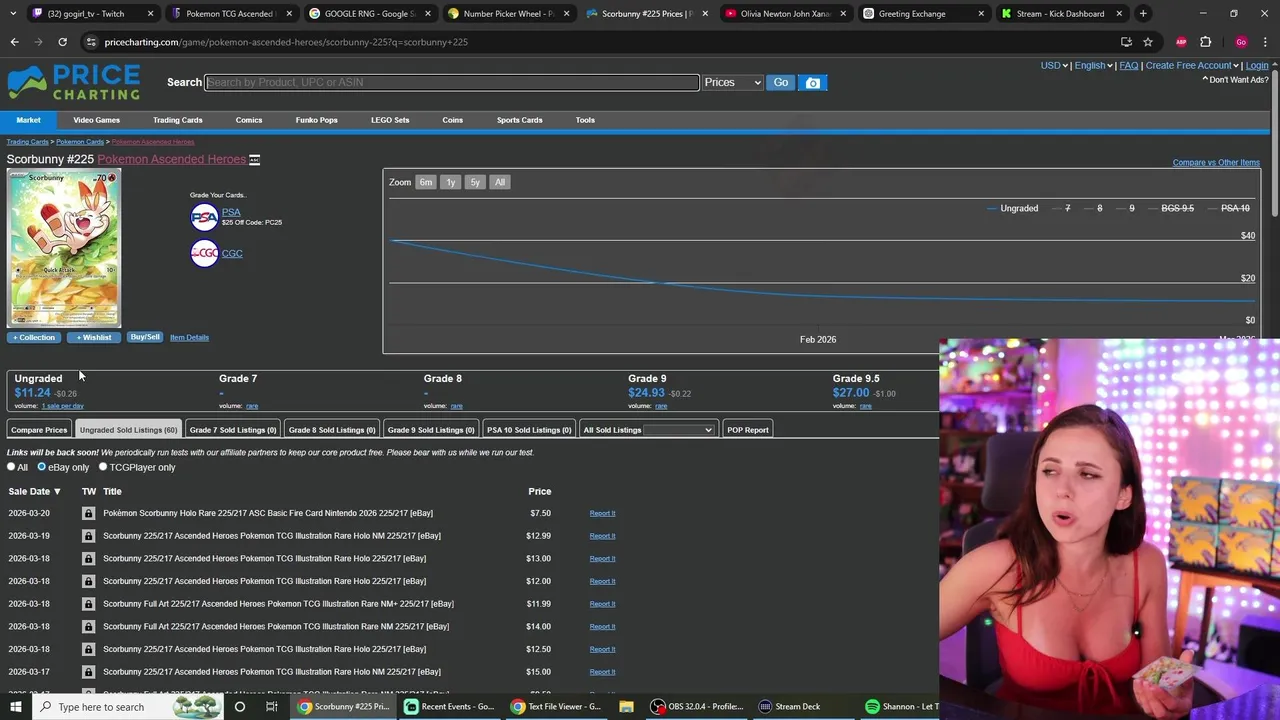The image size is (1280, 720).
Task: Open the POP Report tab
Action: tap(748, 430)
